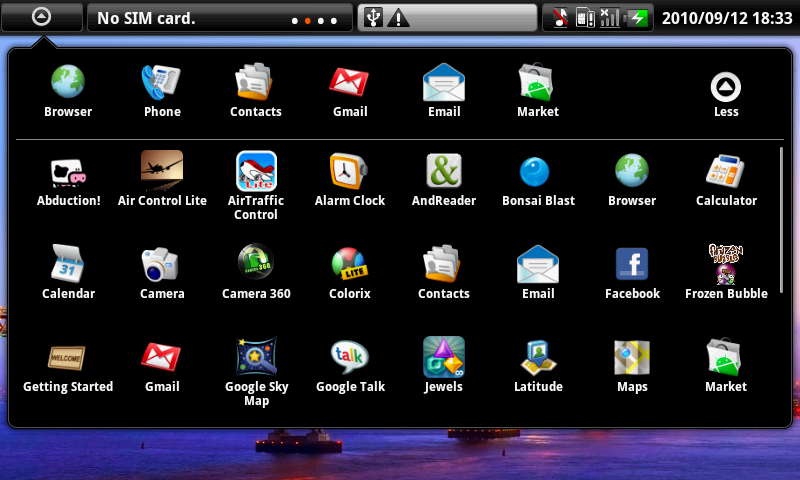The image size is (800, 480).
Task: Open Google Talk
Action: pos(350,366)
